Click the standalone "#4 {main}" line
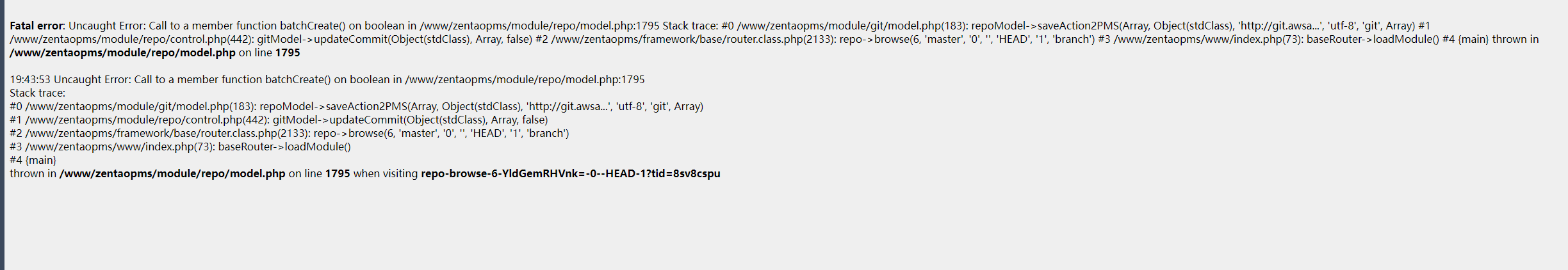Viewport: 1568px width, 270px height. click(33, 160)
